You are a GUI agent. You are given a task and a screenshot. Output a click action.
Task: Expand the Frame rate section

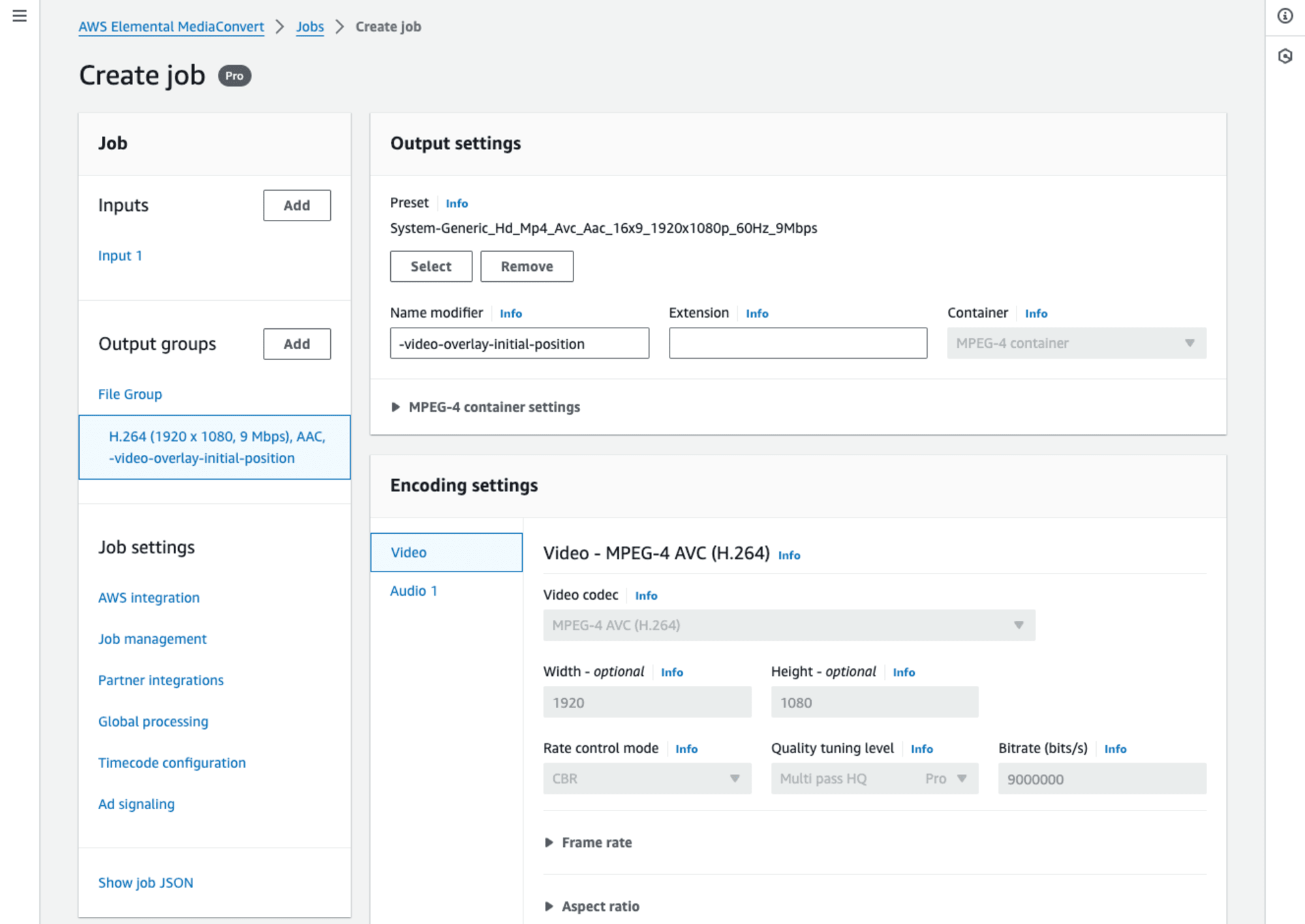tap(589, 843)
